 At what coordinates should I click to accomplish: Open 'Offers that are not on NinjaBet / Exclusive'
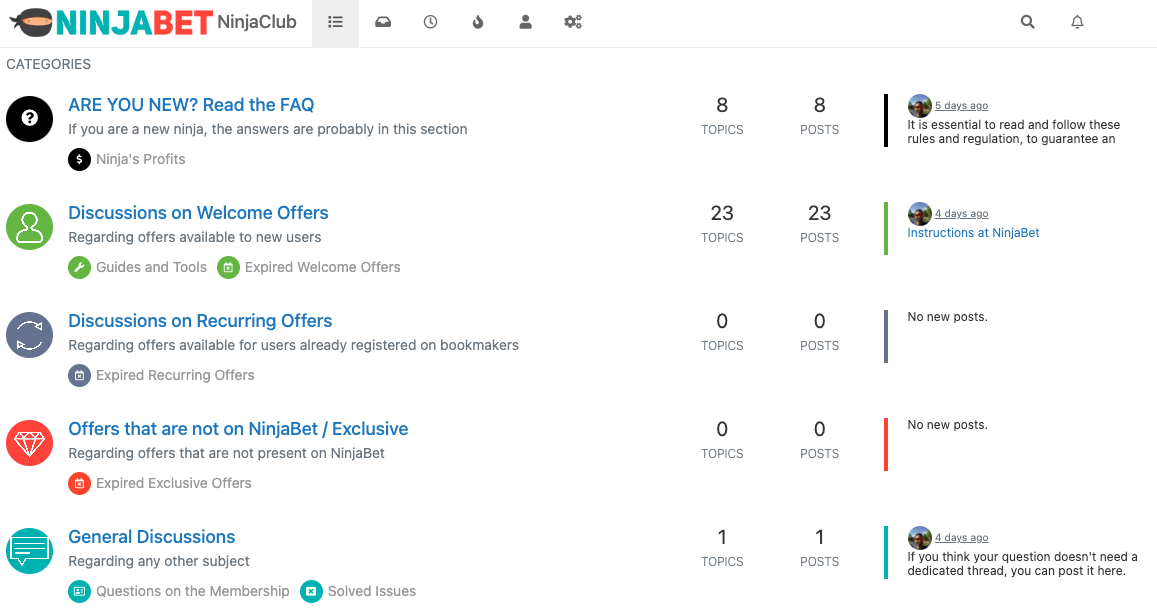[238, 429]
